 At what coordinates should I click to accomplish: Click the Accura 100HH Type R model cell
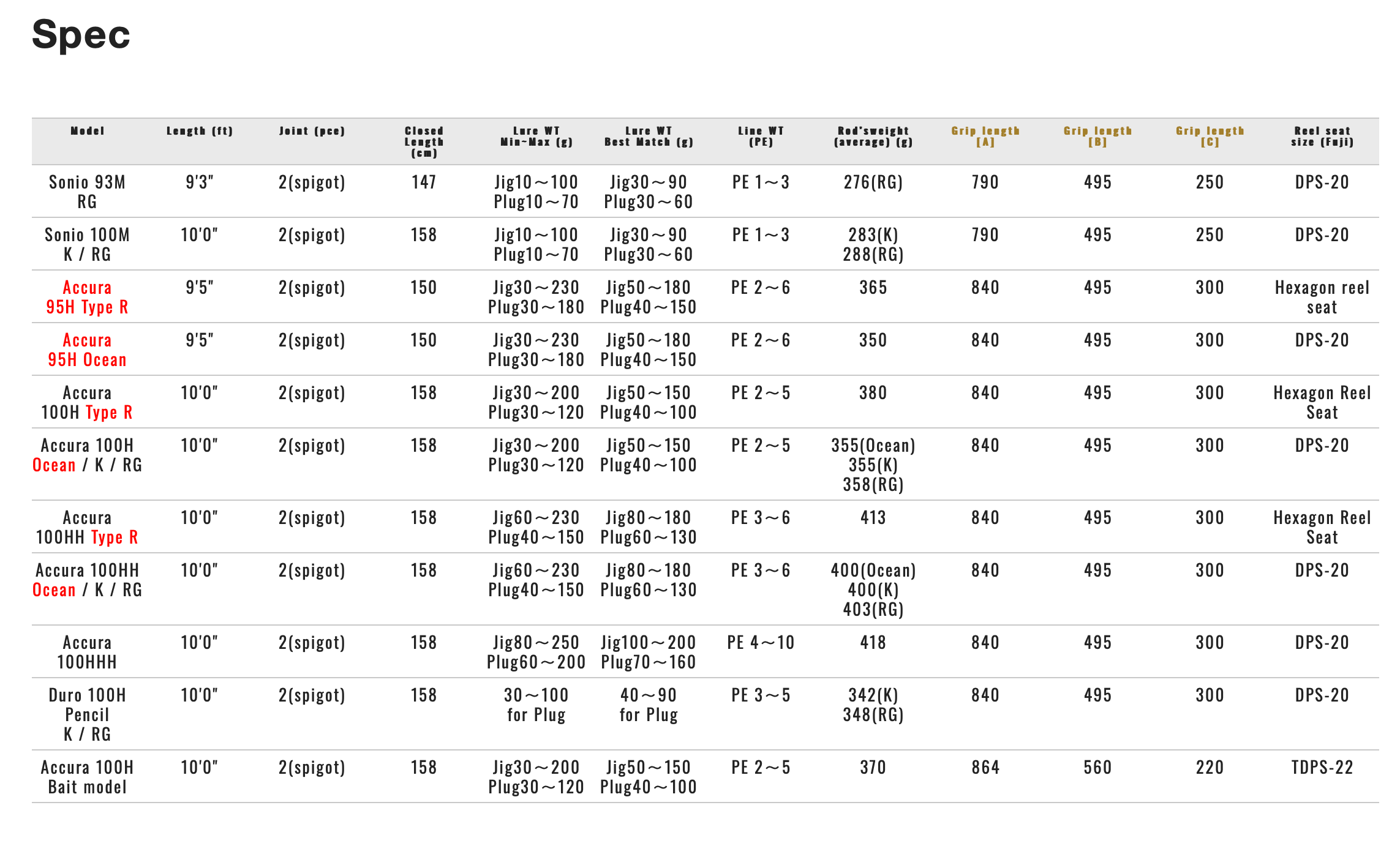point(88,527)
